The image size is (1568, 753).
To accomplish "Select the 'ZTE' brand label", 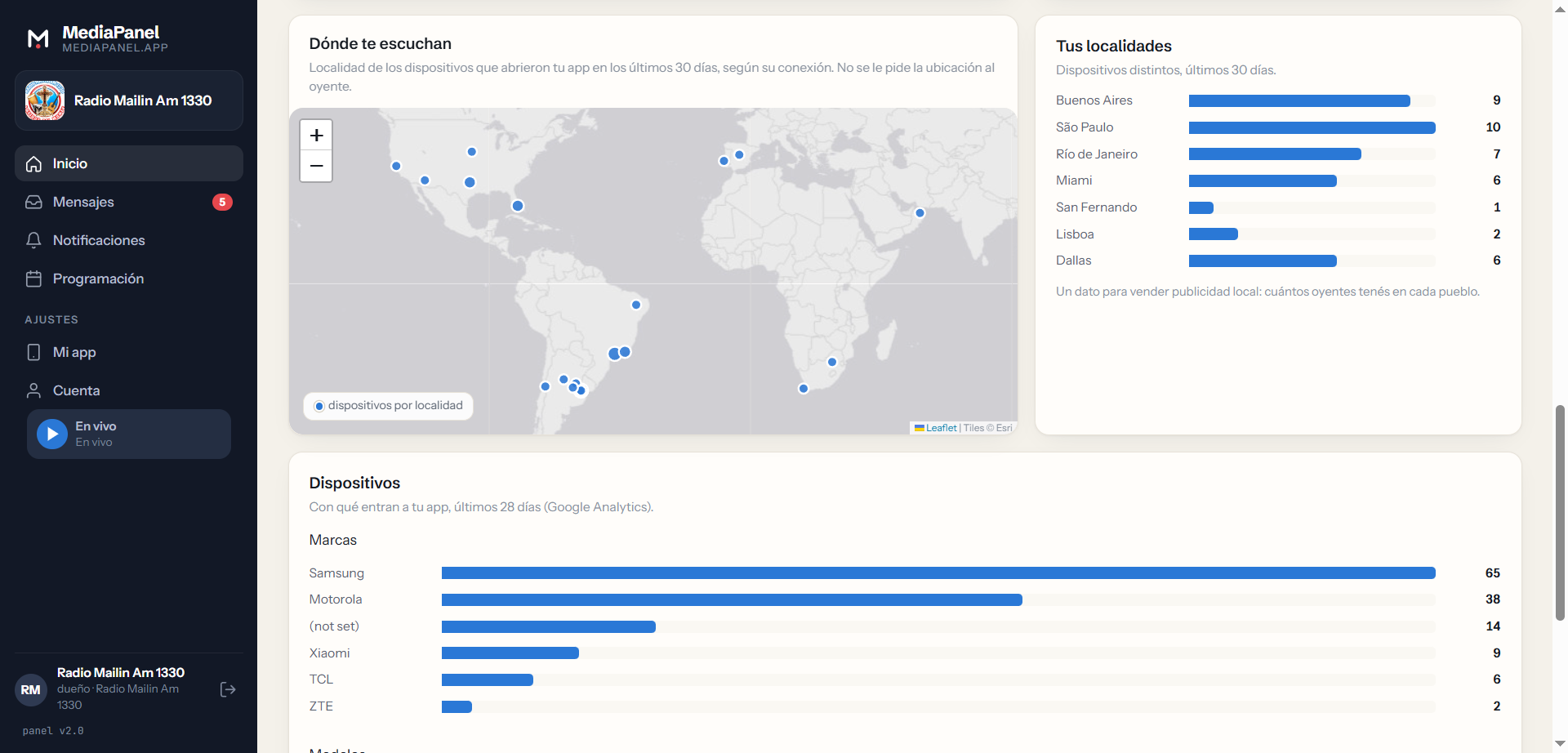I will pos(321,706).
